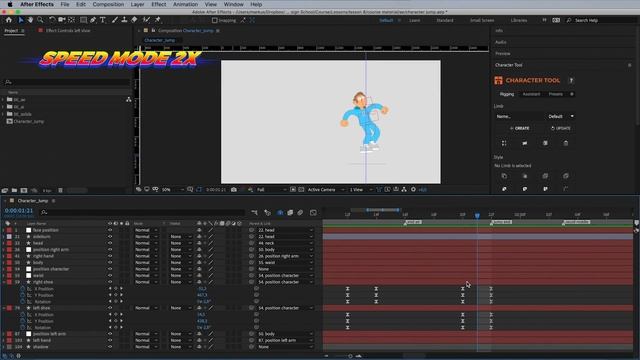The image size is (640, 360).
Task: Open the Full resolution dropdown
Action: point(271,189)
